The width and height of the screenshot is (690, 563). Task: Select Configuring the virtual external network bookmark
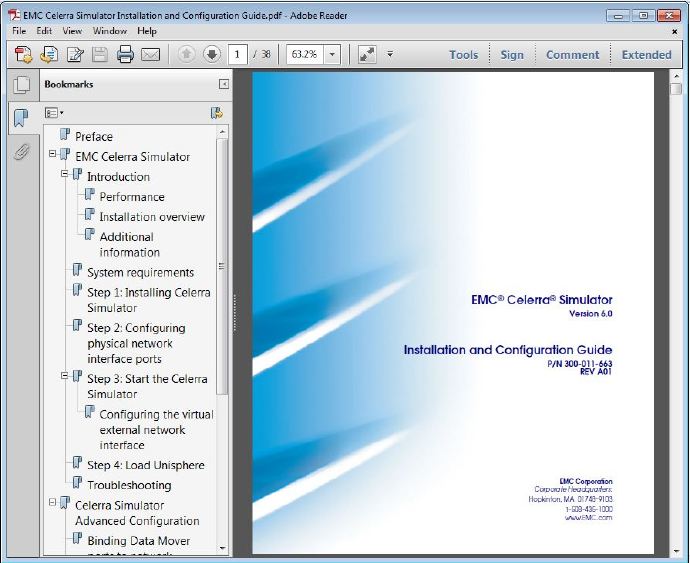tap(156, 430)
